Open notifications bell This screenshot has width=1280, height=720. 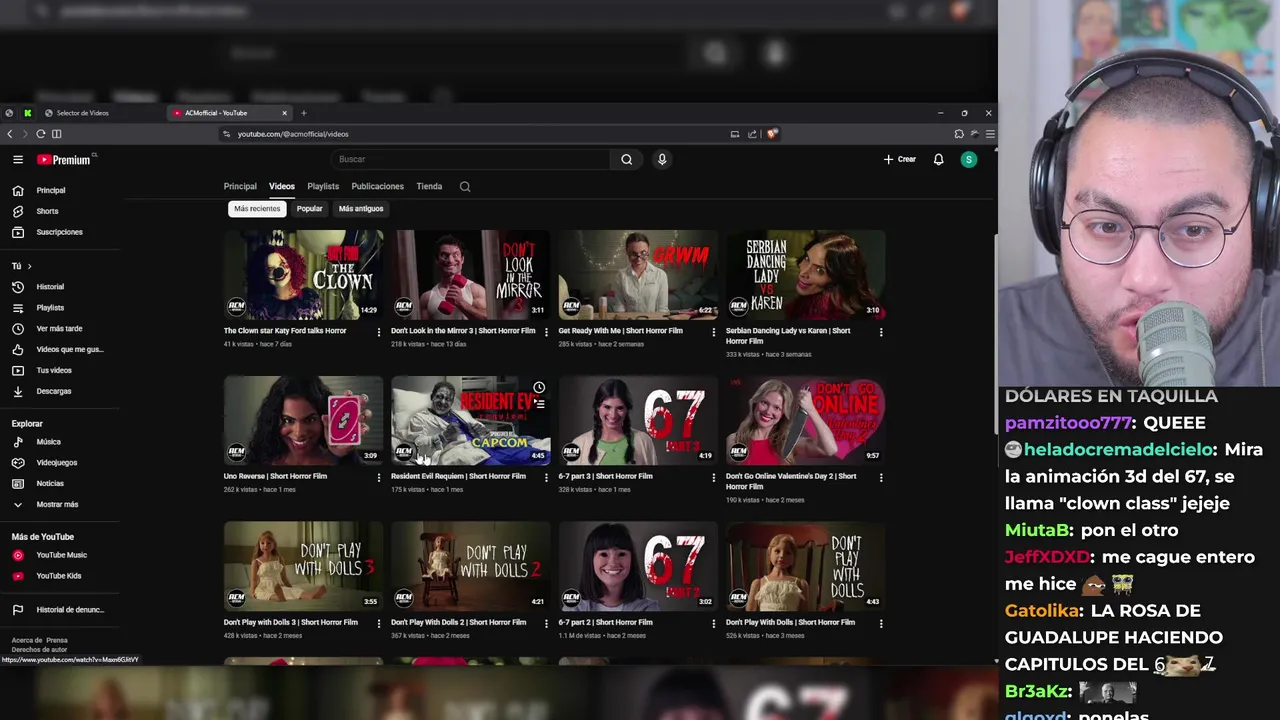(x=938, y=159)
